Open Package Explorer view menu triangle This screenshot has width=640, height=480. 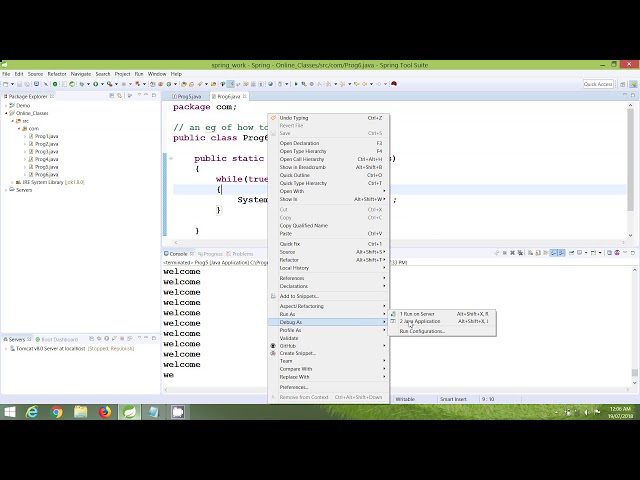(139, 96)
